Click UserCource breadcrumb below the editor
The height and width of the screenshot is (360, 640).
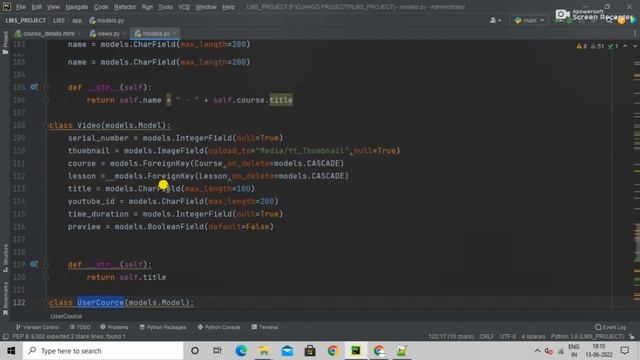click(x=66, y=316)
